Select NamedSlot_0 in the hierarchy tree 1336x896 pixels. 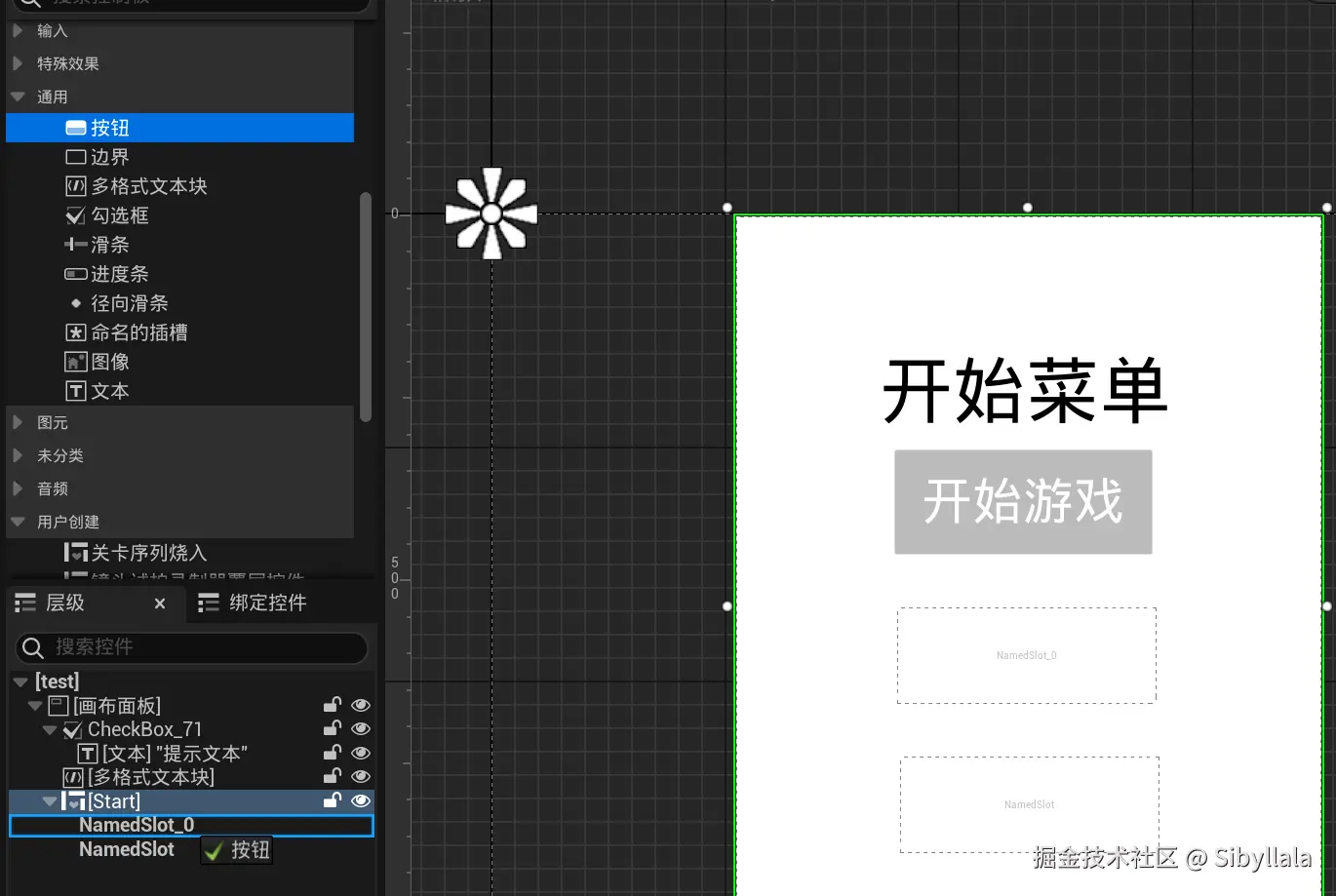(x=191, y=825)
